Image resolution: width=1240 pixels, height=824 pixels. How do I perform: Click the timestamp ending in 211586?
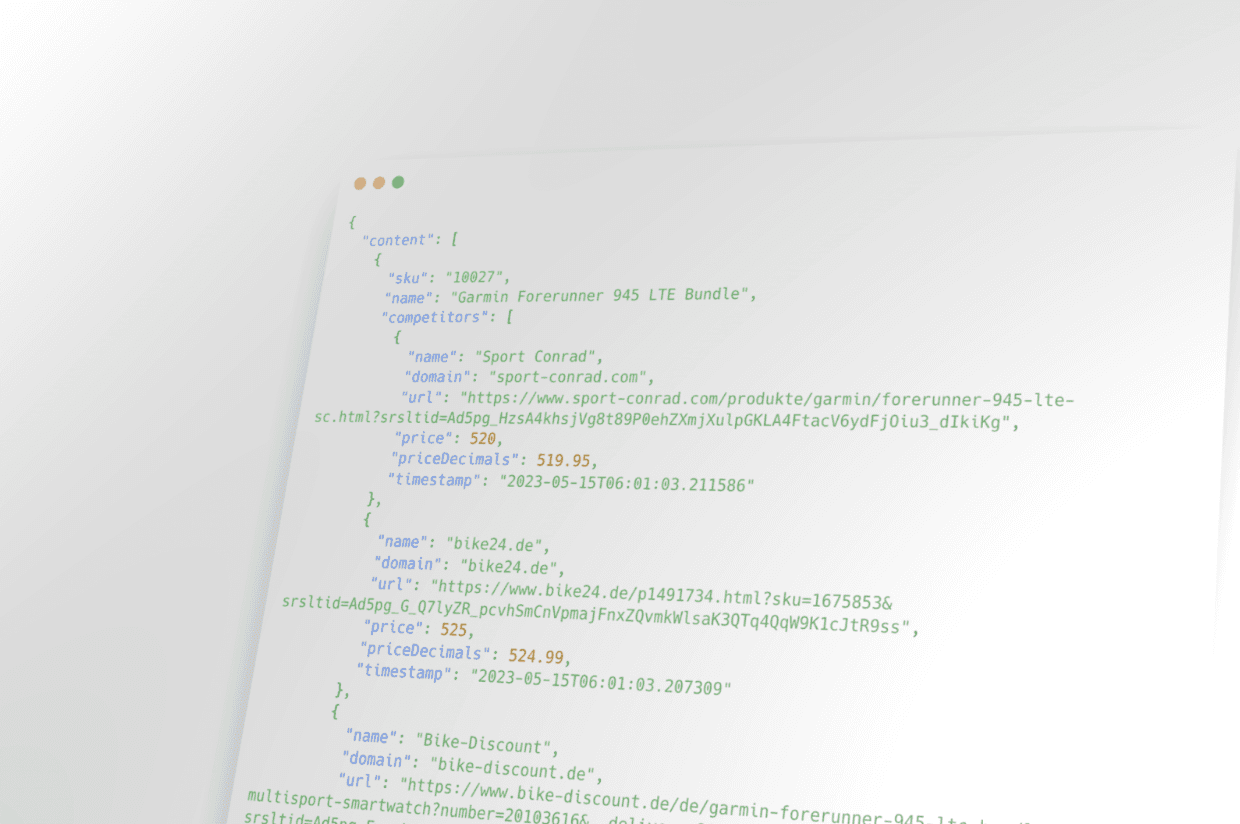click(626, 483)
